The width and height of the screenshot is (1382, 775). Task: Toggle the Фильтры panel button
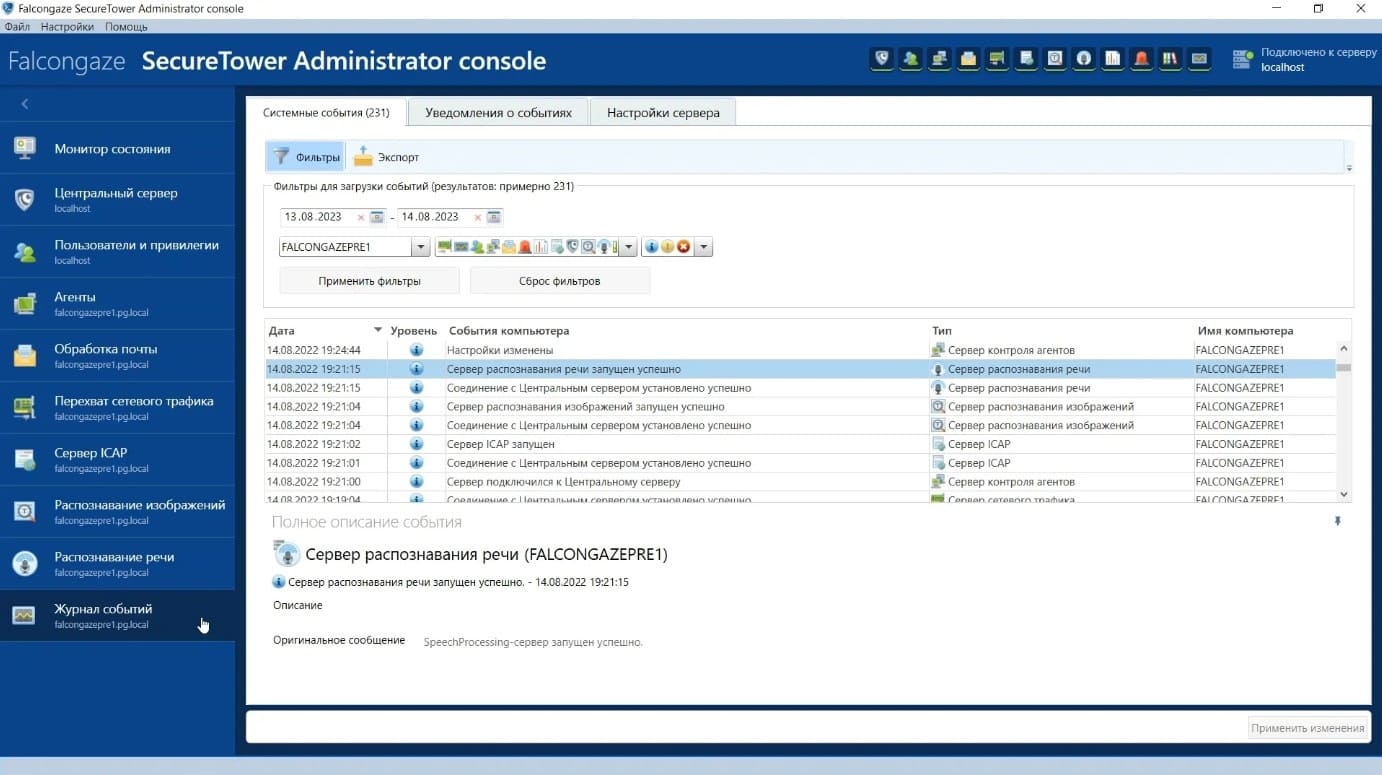[306, 157]
